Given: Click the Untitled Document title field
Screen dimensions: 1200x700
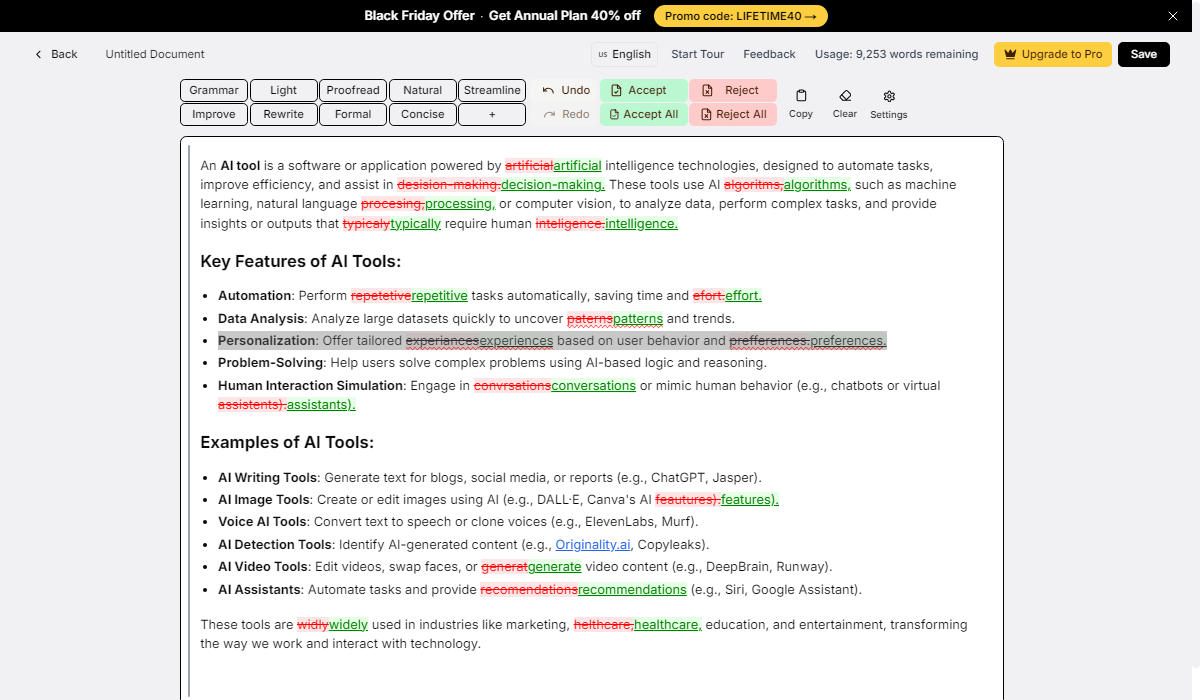Looking at the screenshot, I should 155,54.
